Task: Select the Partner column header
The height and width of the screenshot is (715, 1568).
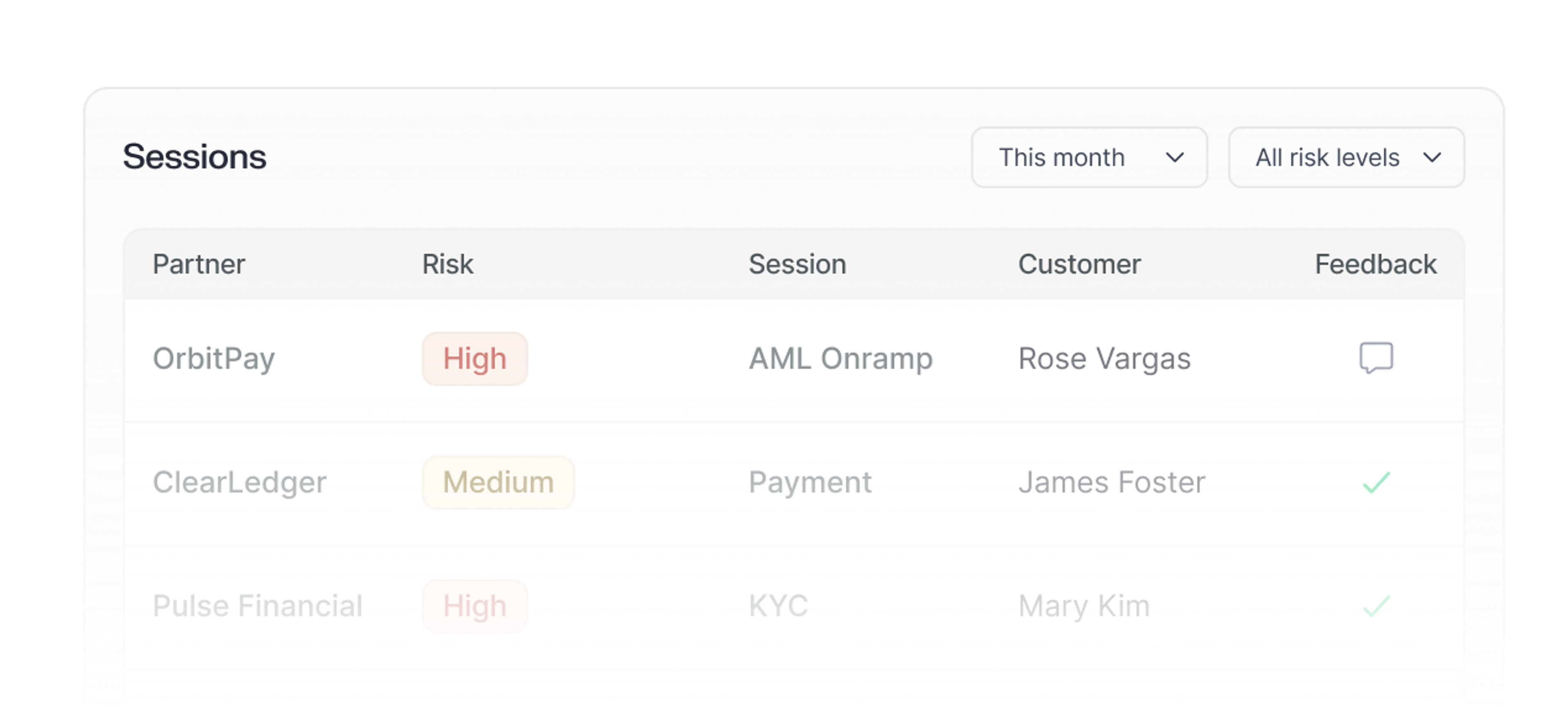Action: pos(199,264)
